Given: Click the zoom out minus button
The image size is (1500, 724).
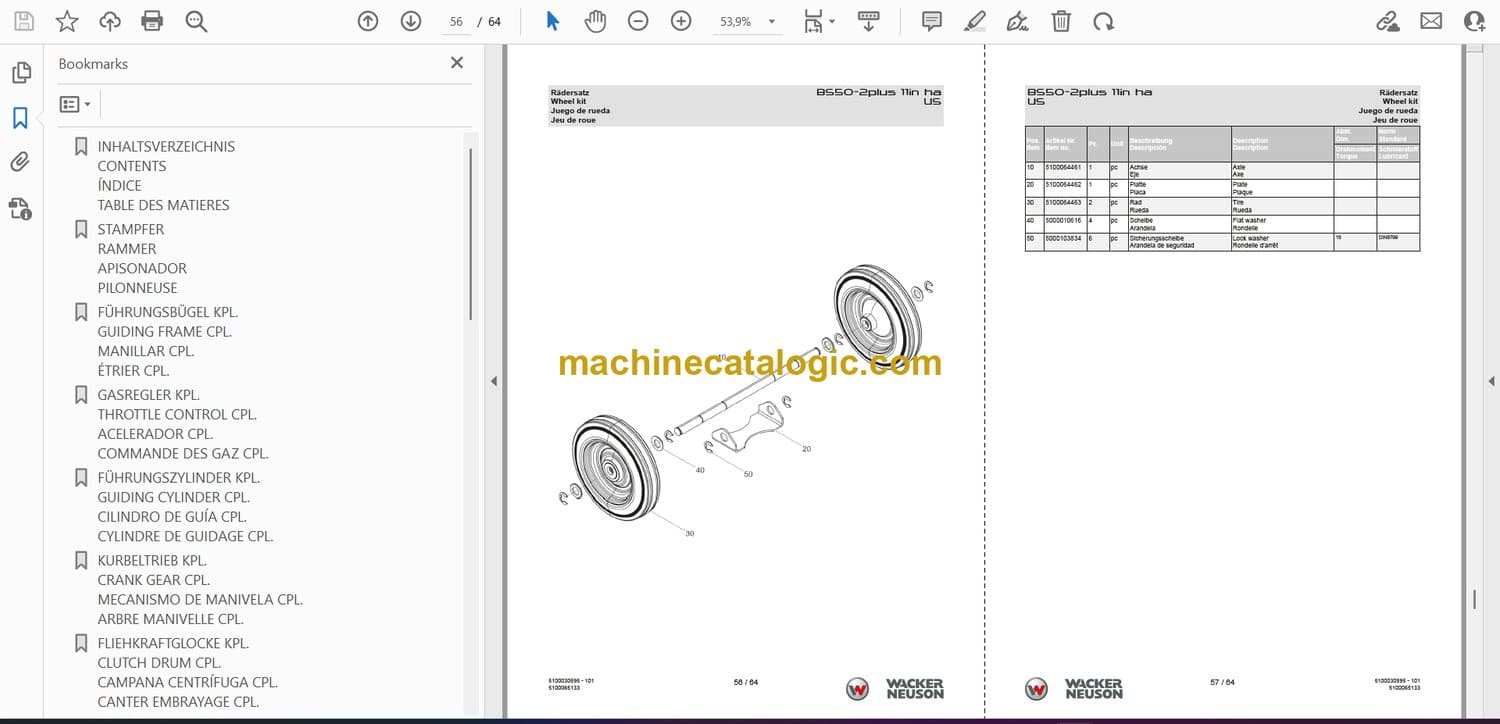Looking at the screenshot, I should click(x=638, y=21).
